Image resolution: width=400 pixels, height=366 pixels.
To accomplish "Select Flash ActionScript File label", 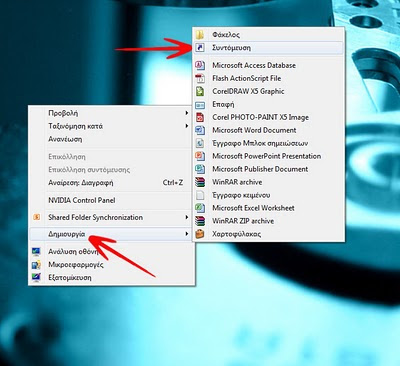I will coord(247,78).
